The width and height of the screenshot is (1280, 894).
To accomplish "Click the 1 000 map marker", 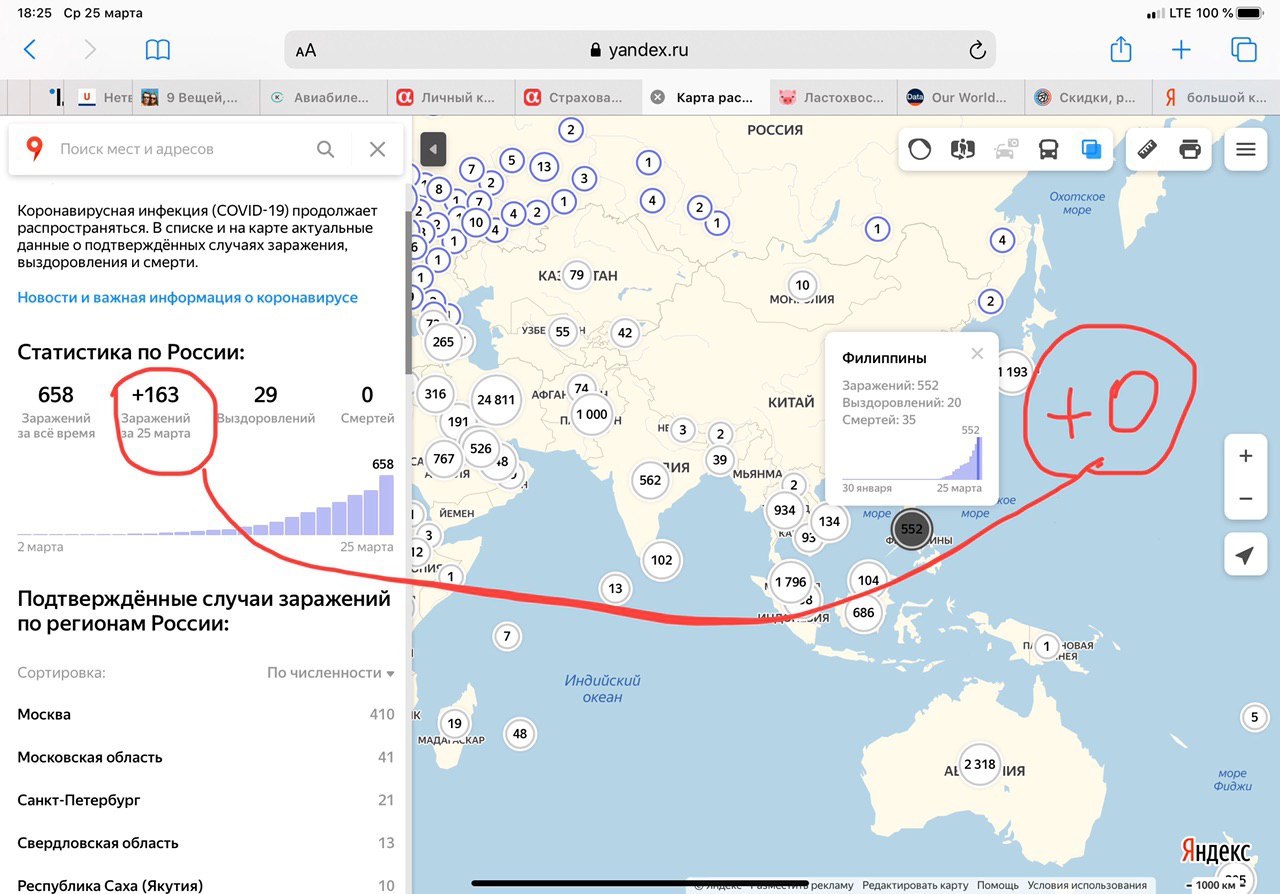I will pos(592,414).
